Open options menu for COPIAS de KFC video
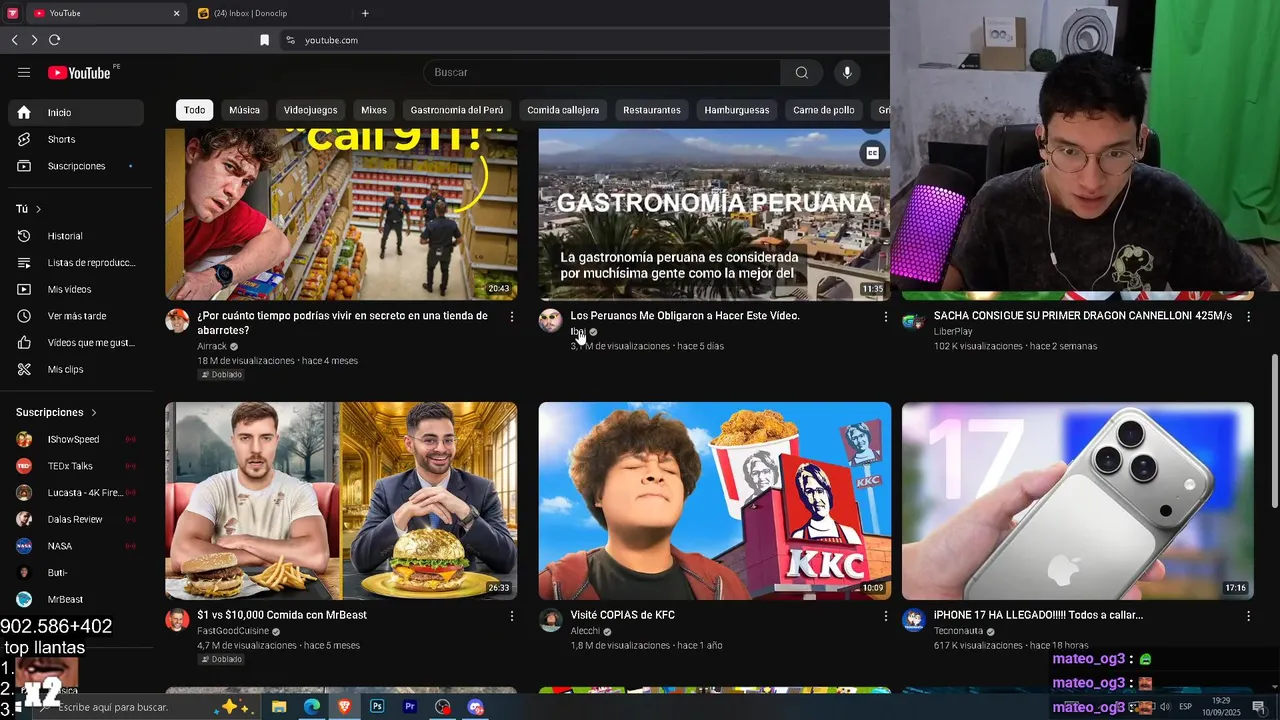This screenshot has width=1280, height=720. point(885,616)
